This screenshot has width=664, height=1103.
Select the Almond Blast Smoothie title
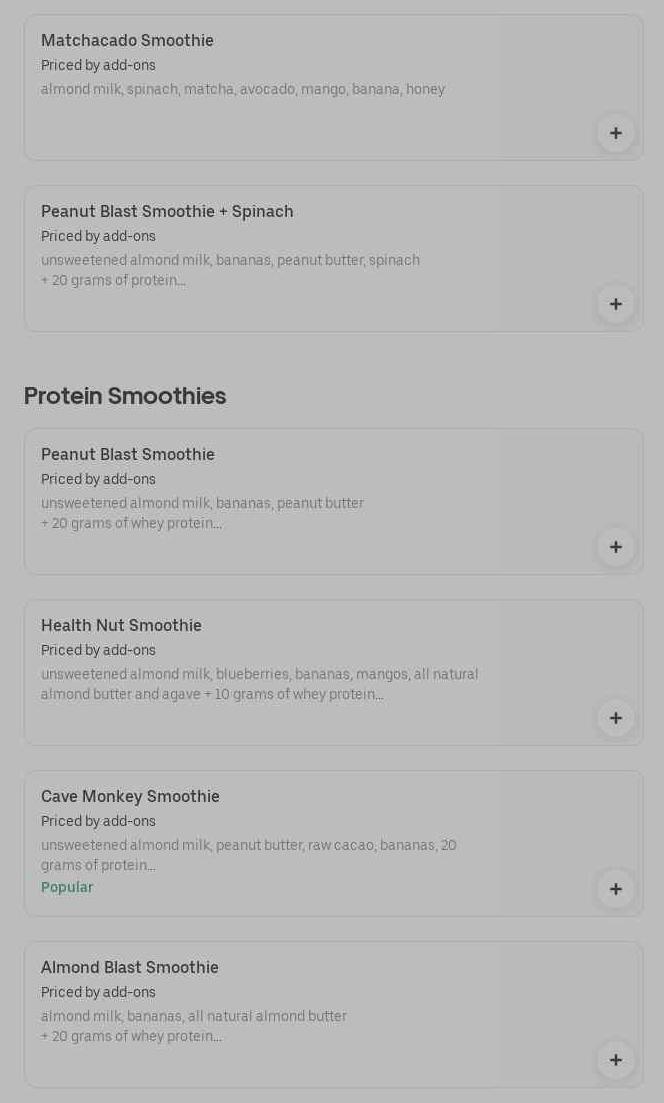click(x=129, y=968)
